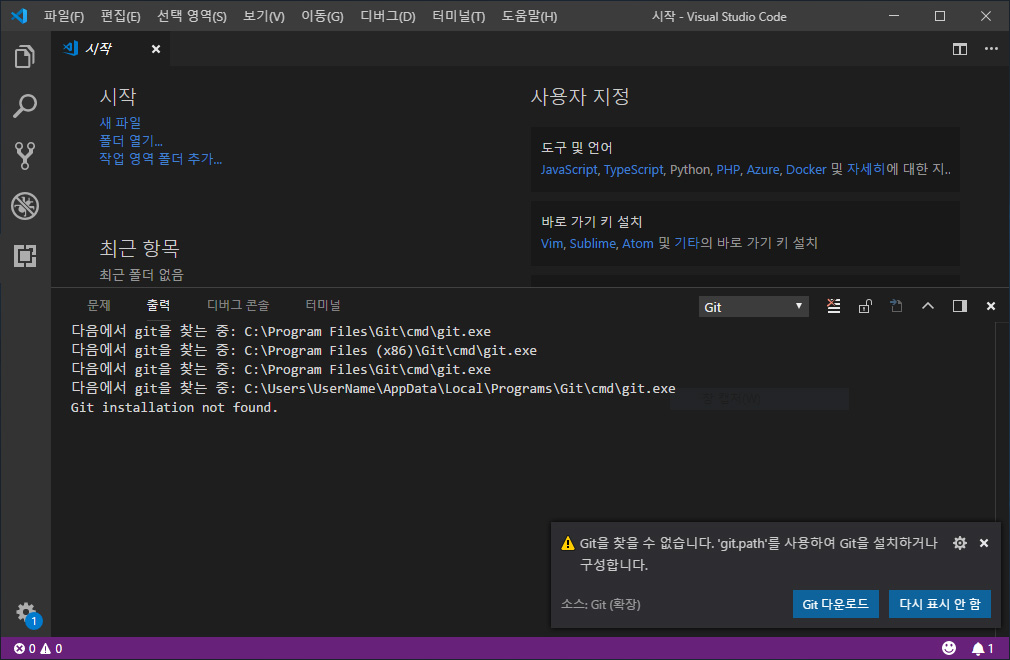Screen dimensions: 1010x660
Task: Maximize the panel with the chevron up
Action: 928,306
